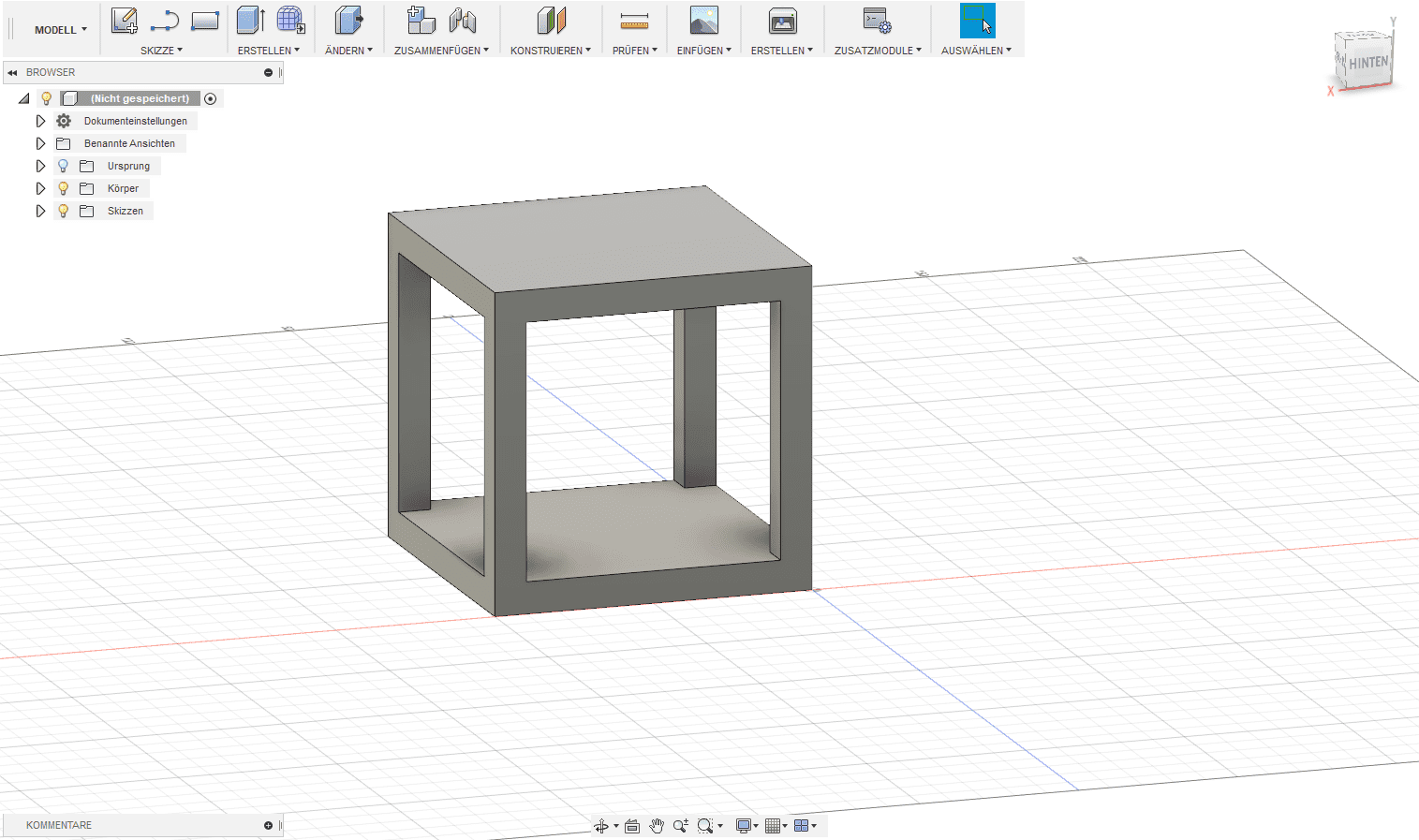
Task: Activate the radio button beside (Nicht gespeichert)
Action: pyautogui.click(x=211, y=98)
